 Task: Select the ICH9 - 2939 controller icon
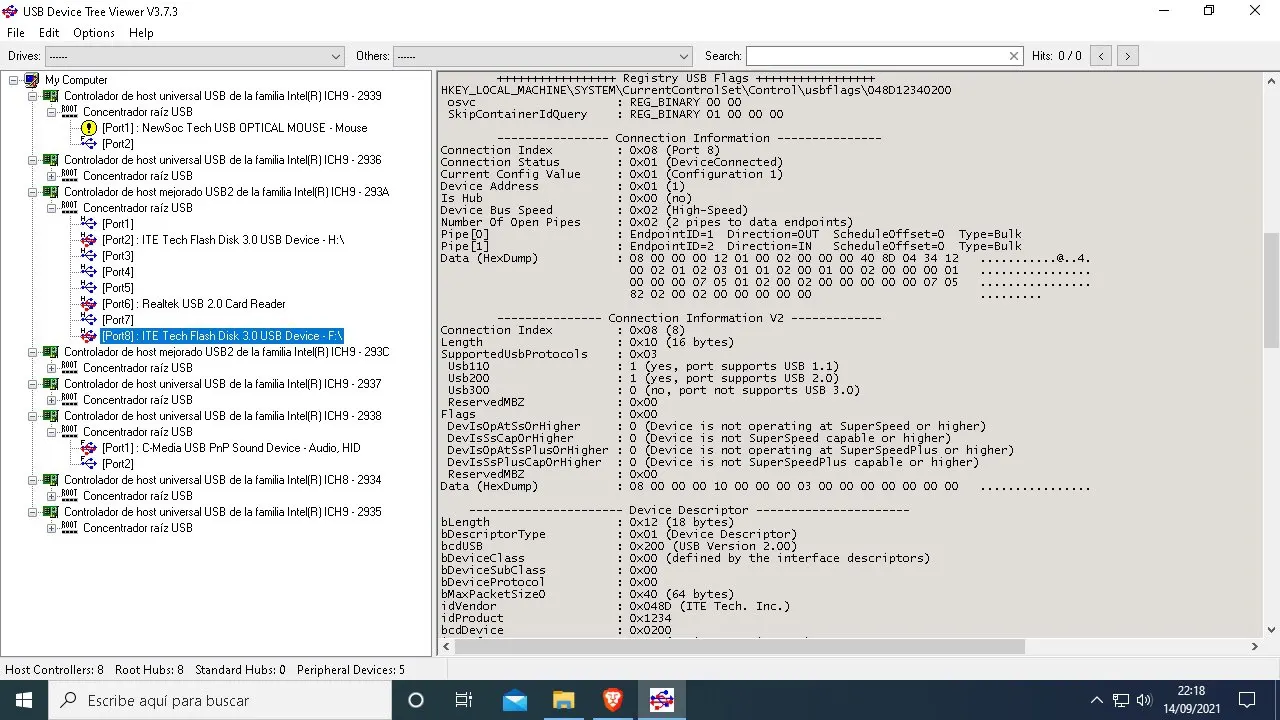[51, 96]
